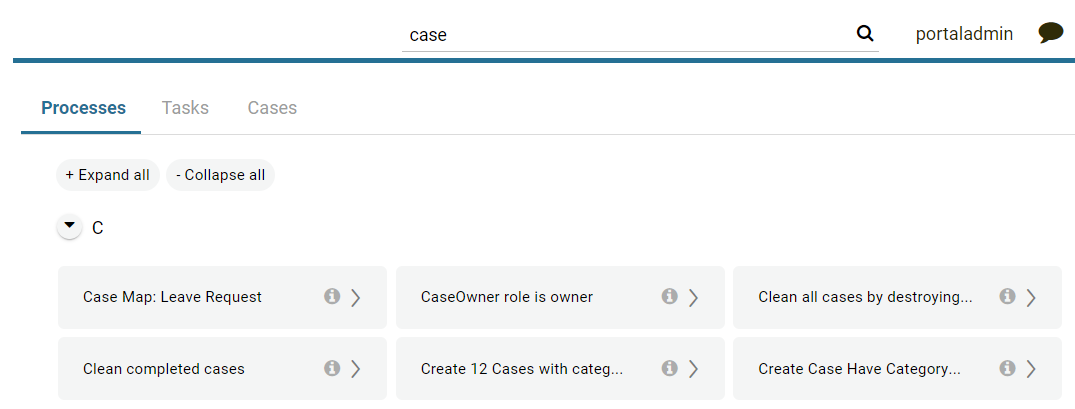Show info for CaseOwner role is owner
Viewport: 1075px width, 409px height.
click(x=669, y=297)
